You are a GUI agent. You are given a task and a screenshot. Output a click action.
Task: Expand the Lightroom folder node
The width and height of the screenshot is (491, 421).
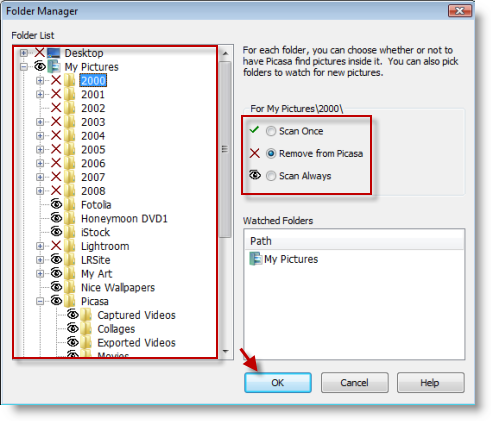click(x=40, y=246)
